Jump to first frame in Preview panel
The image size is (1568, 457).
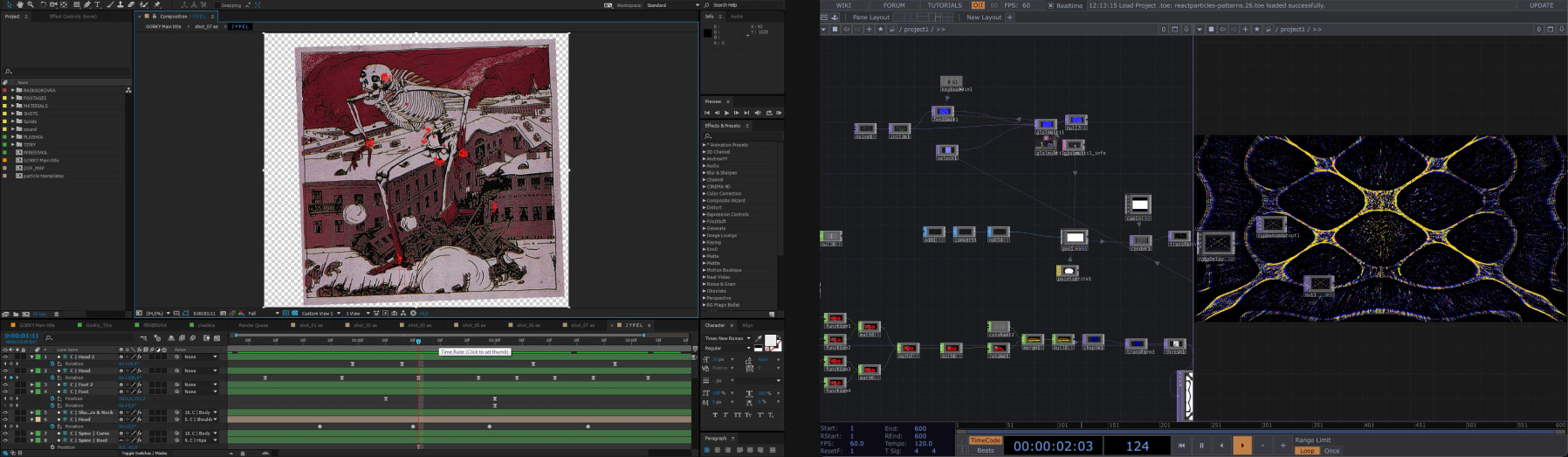[x=707, y=113]
